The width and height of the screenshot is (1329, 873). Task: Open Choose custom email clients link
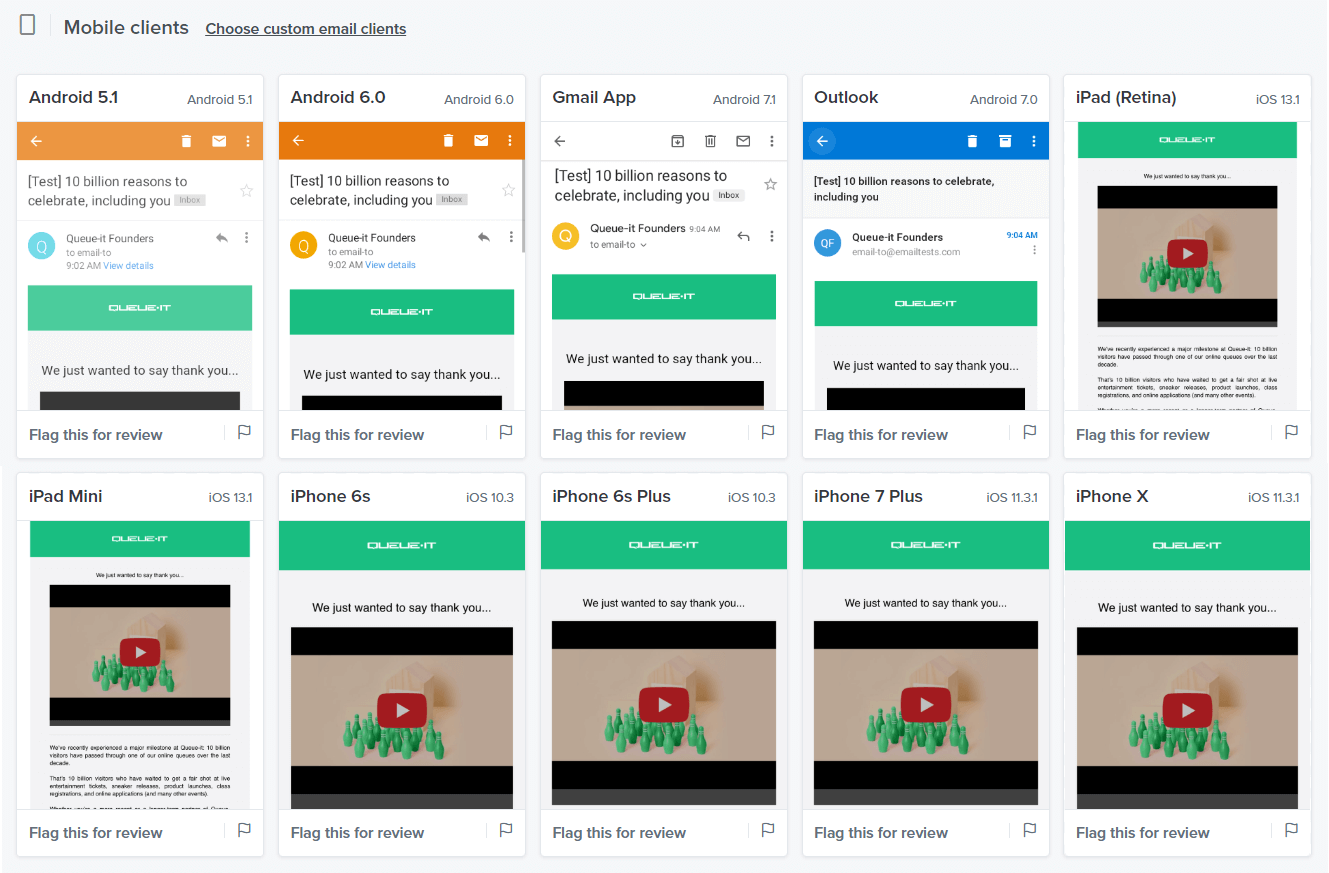(306, 29)
